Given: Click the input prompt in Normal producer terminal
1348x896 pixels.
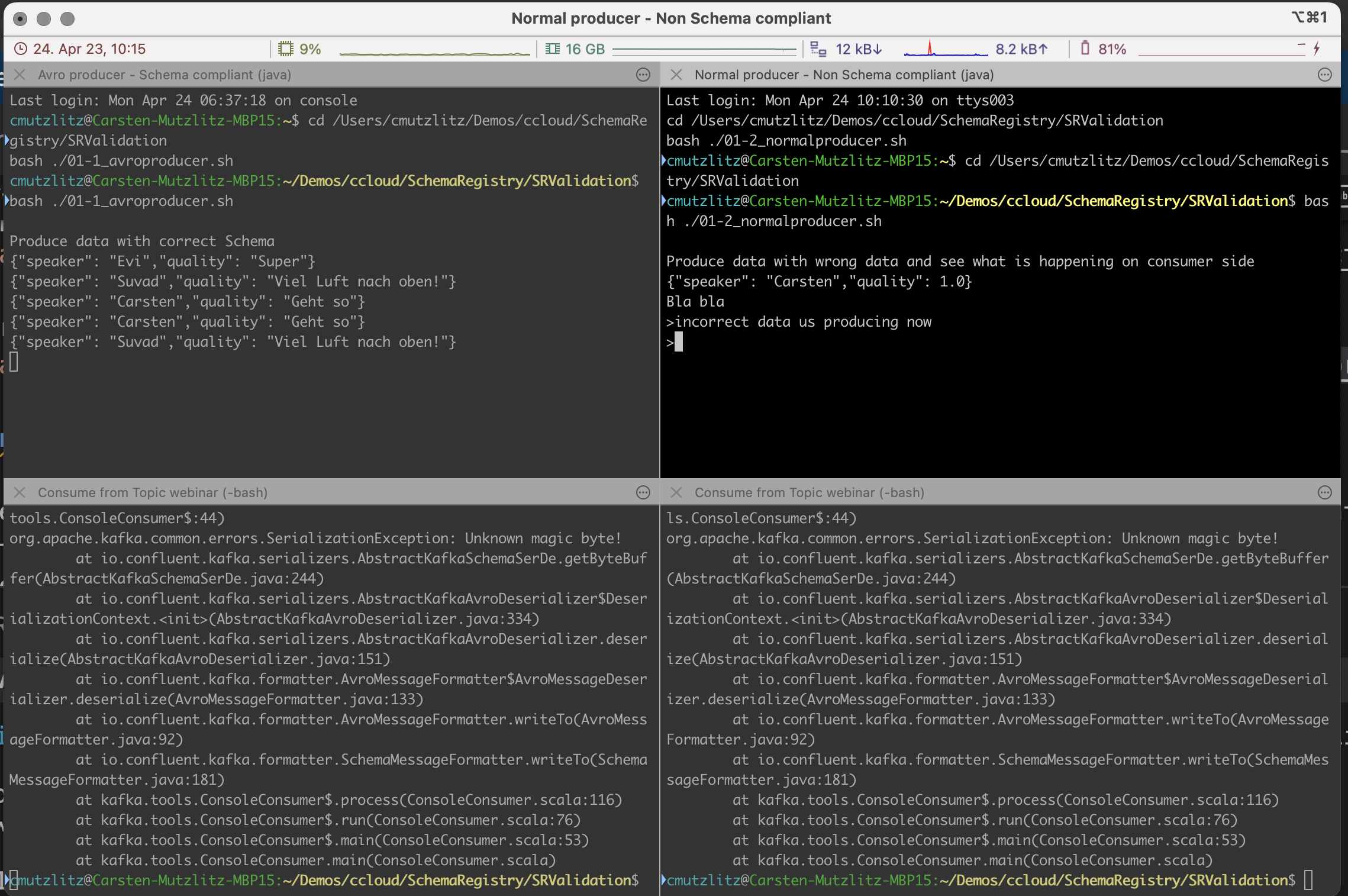Looking at the screenshot, I should tap(678, 342).
